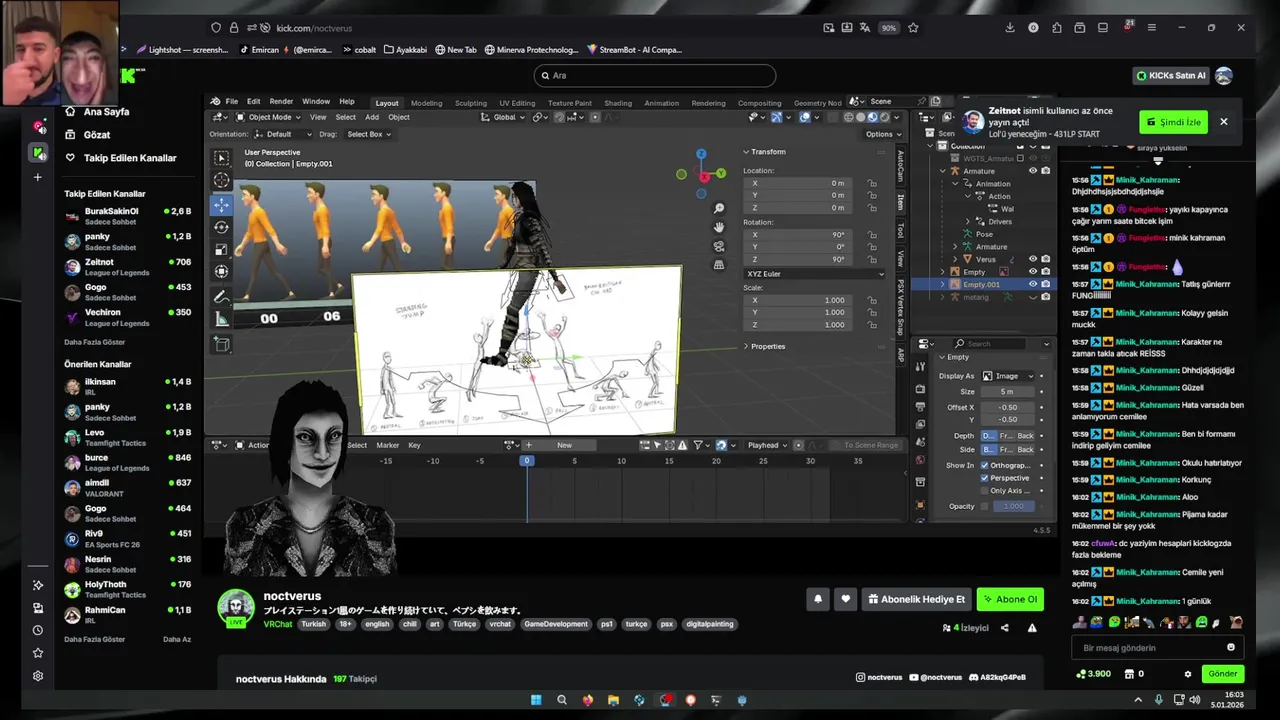Open Orientation Default dropdown
The height and width of the screenshot is (720, 1280).
pyautogui.click(x=283, y=134)
